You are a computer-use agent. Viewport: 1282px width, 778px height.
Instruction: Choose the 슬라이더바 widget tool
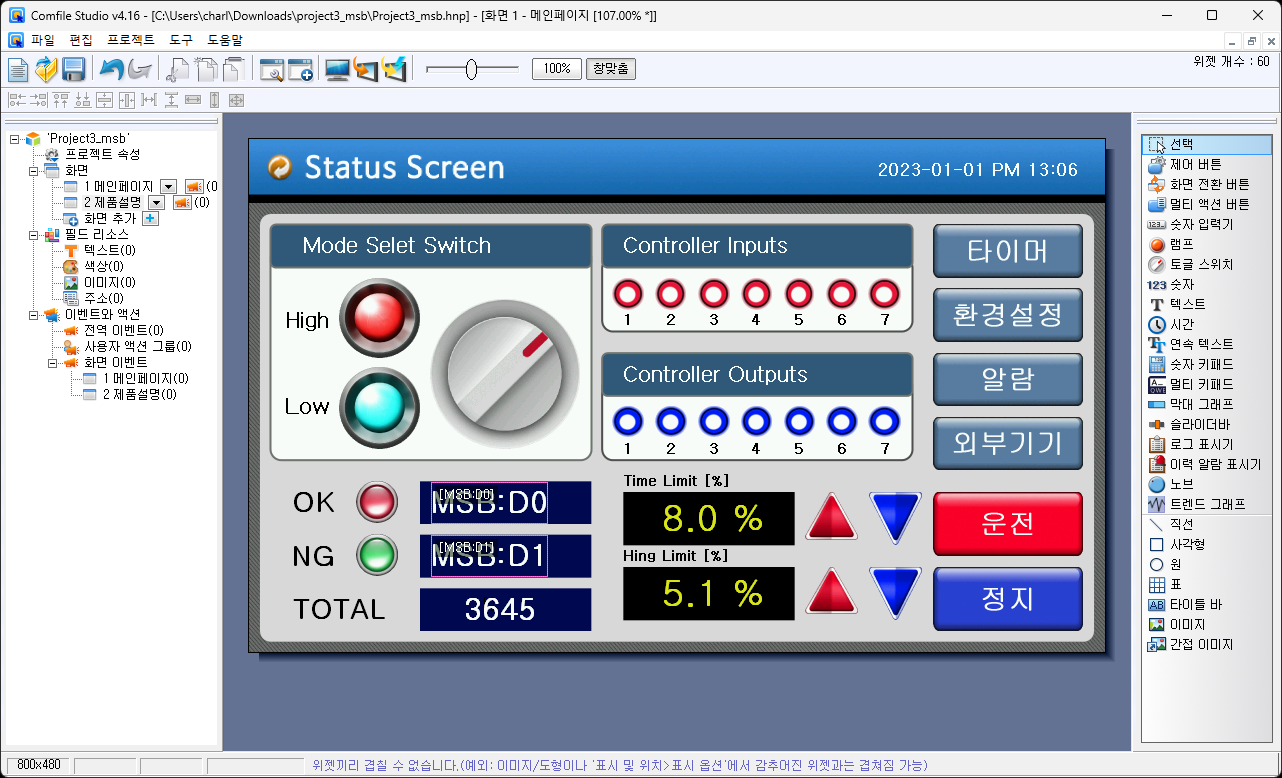point(1201,424)
